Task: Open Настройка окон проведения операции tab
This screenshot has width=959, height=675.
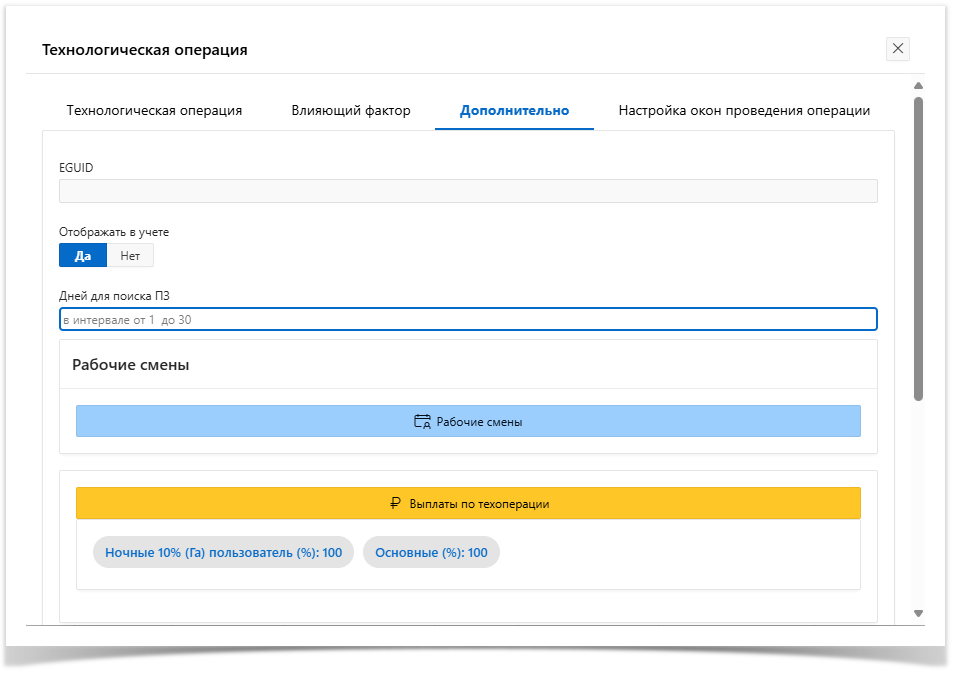Action: pyautogui.click(x=744, y=111)
